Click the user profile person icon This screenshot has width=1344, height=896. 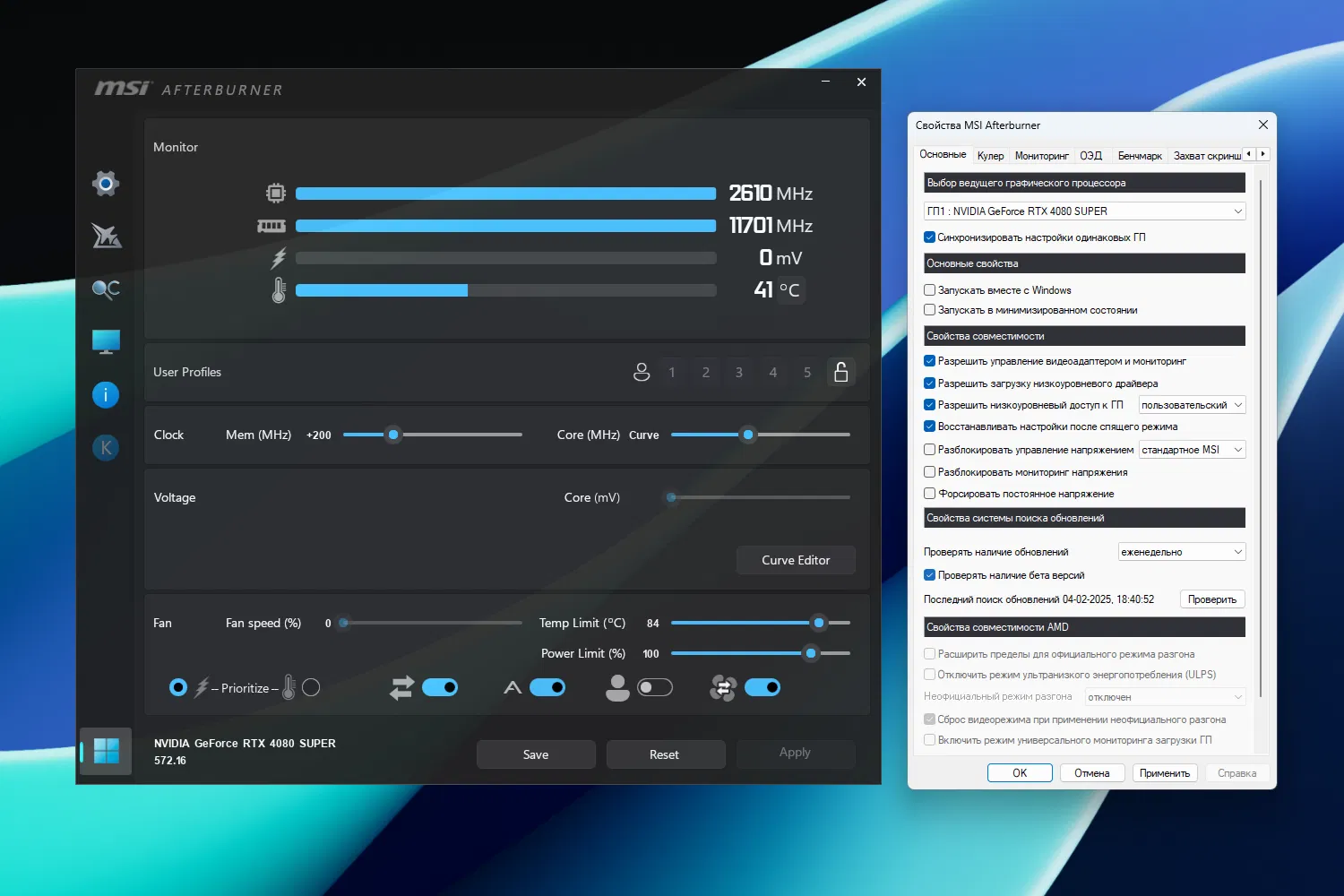(642, 372)
